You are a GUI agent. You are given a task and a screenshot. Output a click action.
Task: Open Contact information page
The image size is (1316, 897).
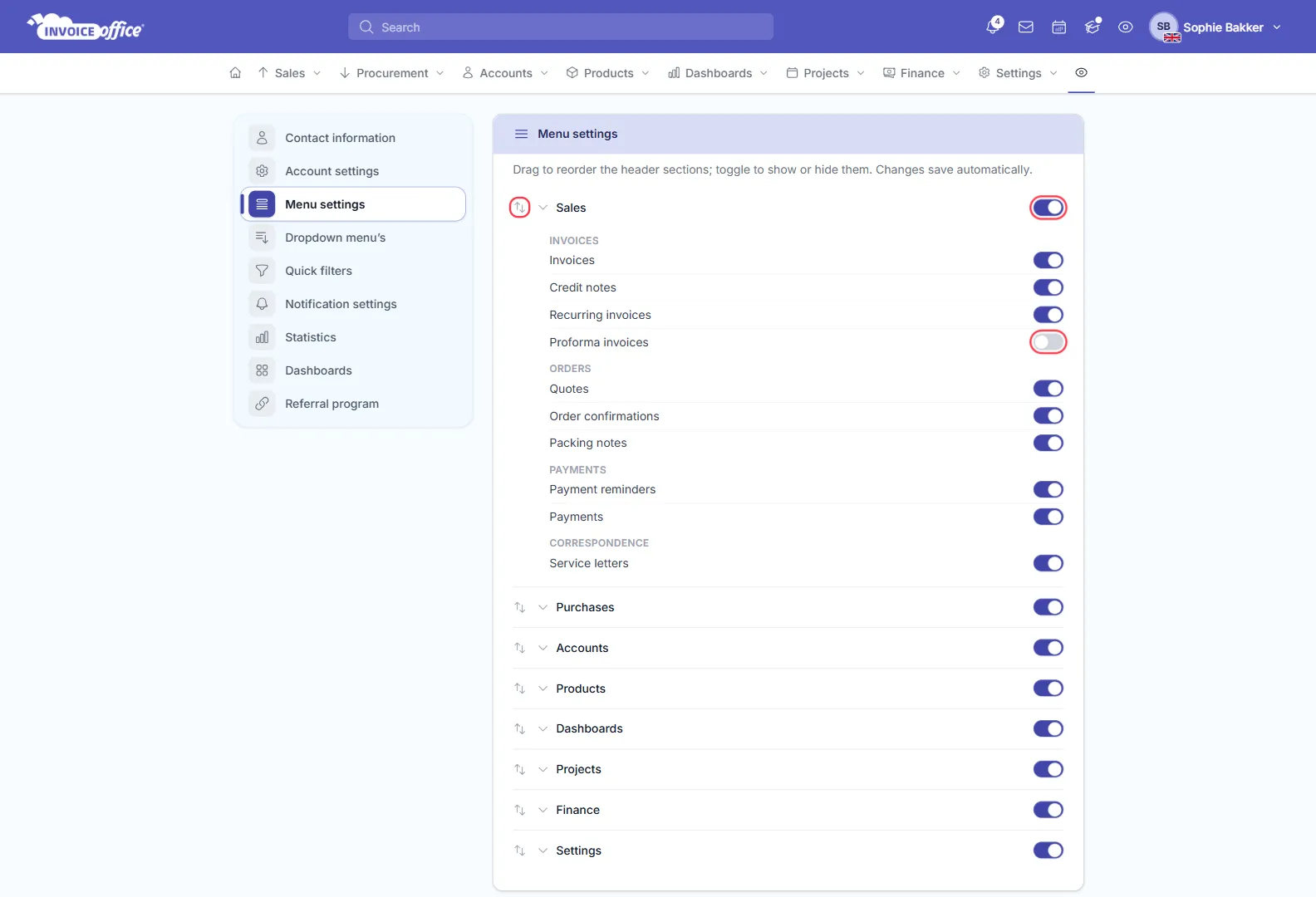click(353, 138)
